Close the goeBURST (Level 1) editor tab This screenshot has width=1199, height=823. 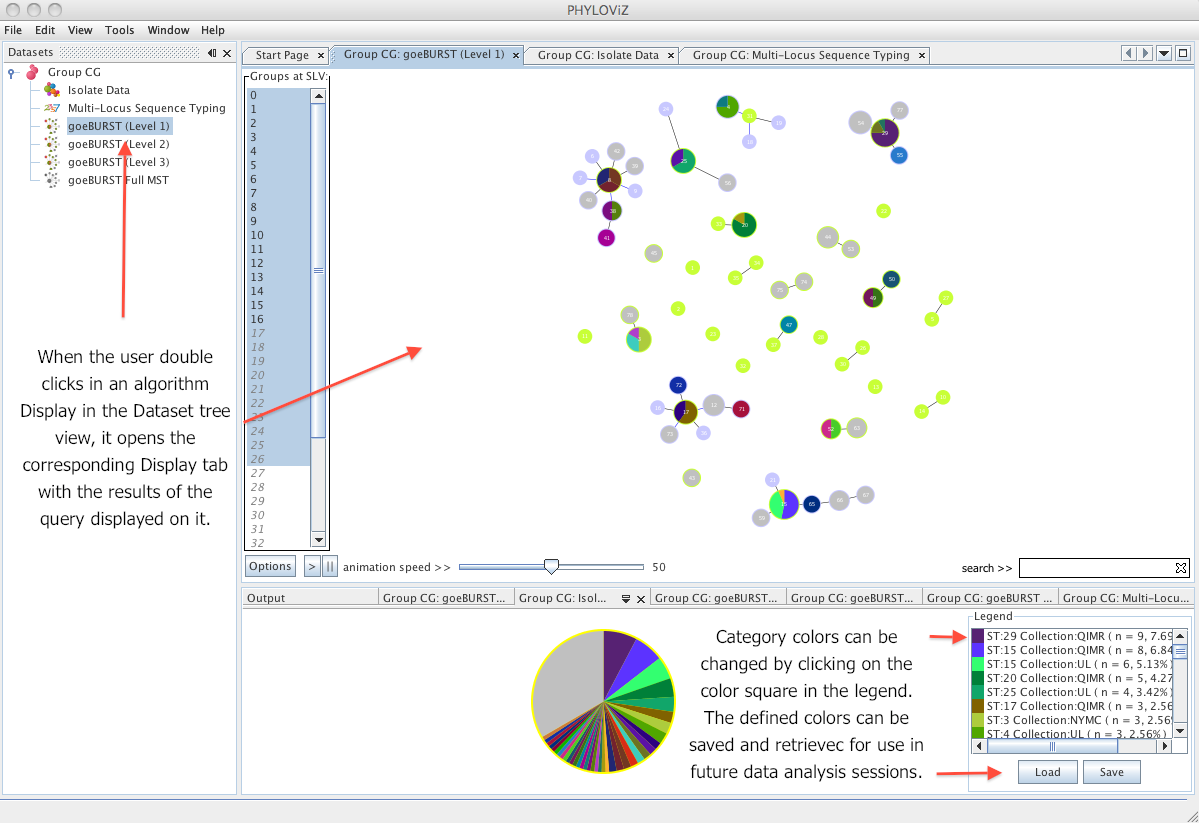pyautogui.click(x=516, y=56)
